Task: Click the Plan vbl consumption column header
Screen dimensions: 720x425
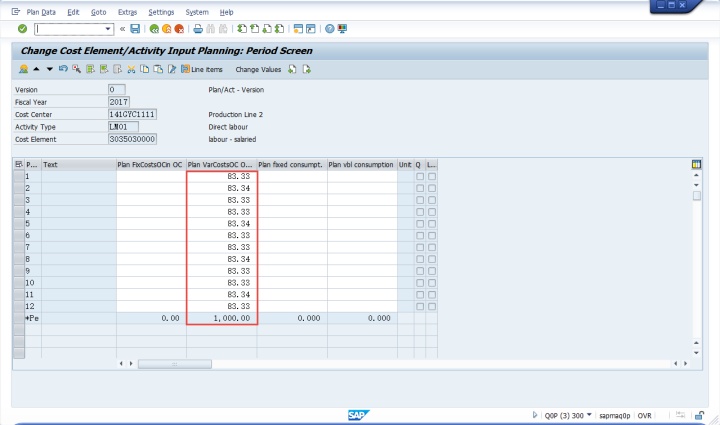Action: (x=362, y=164)
